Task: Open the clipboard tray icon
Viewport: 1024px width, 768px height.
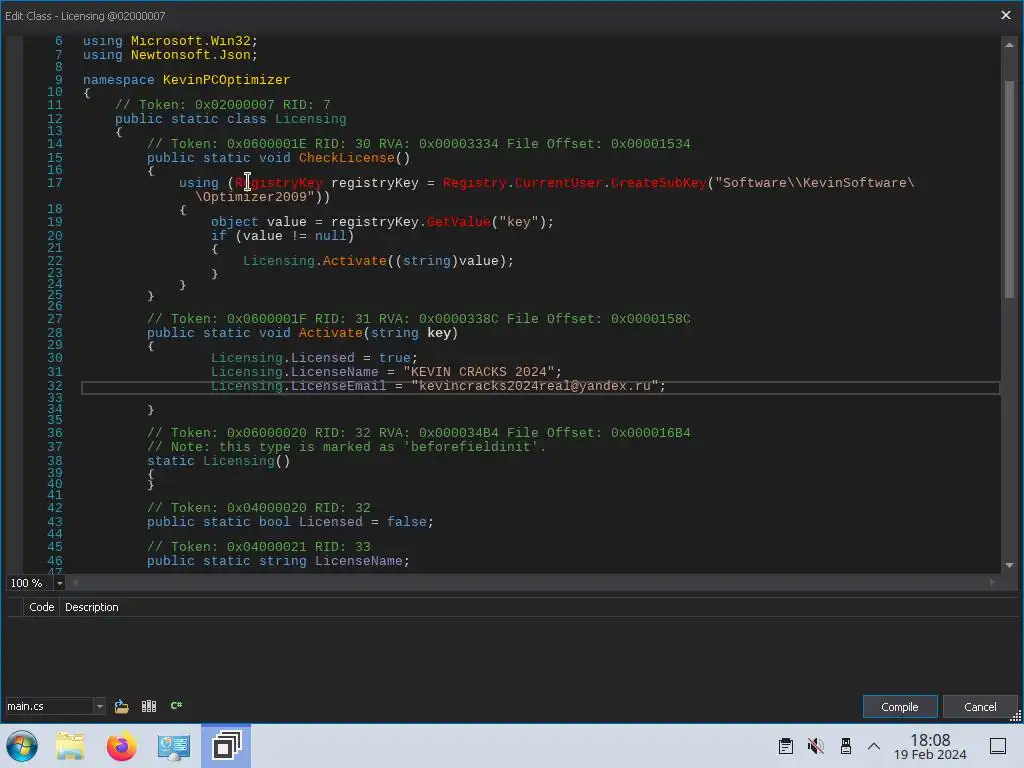Action: point(786,746)
